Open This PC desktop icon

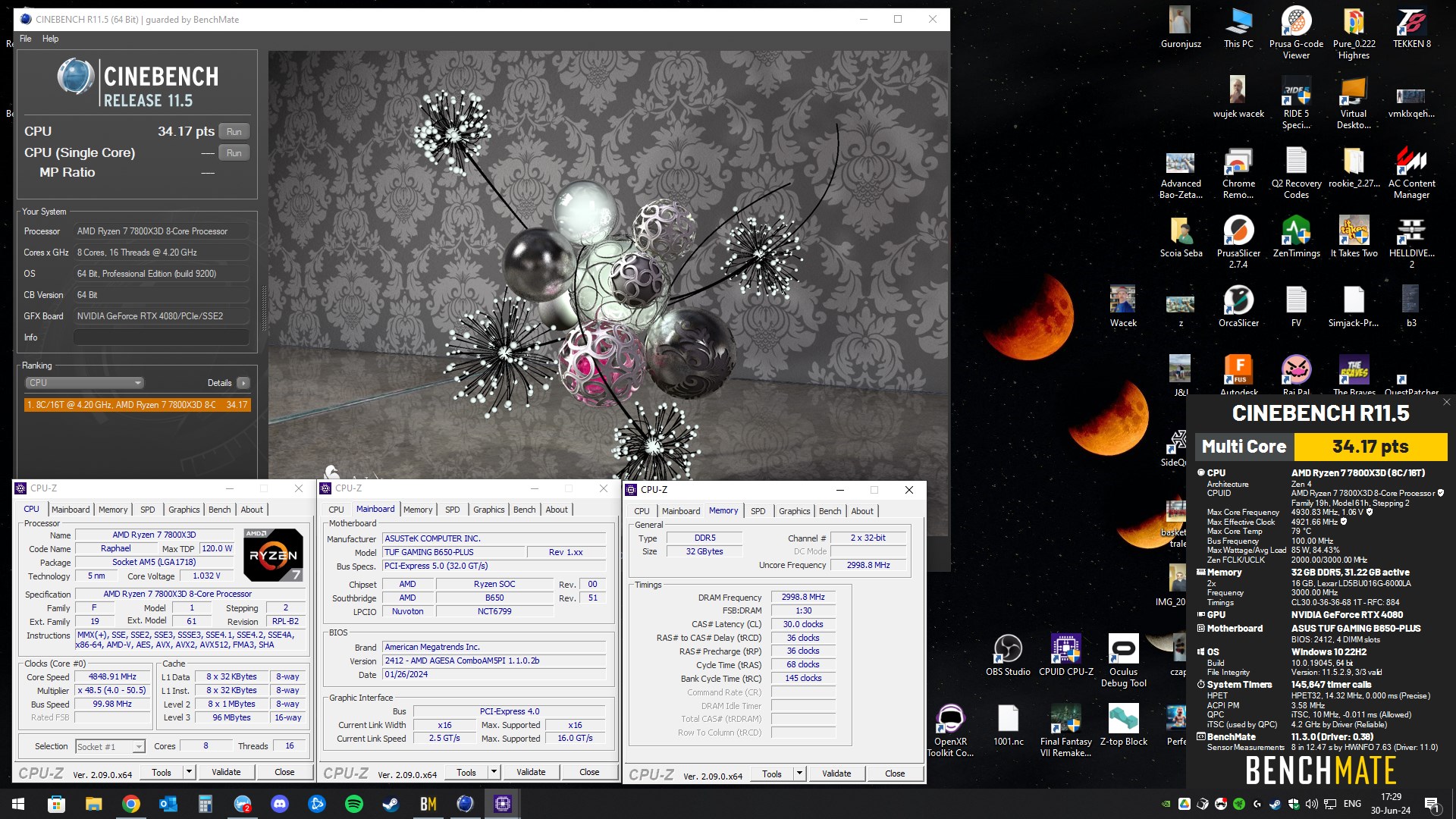coord(1238,28)
